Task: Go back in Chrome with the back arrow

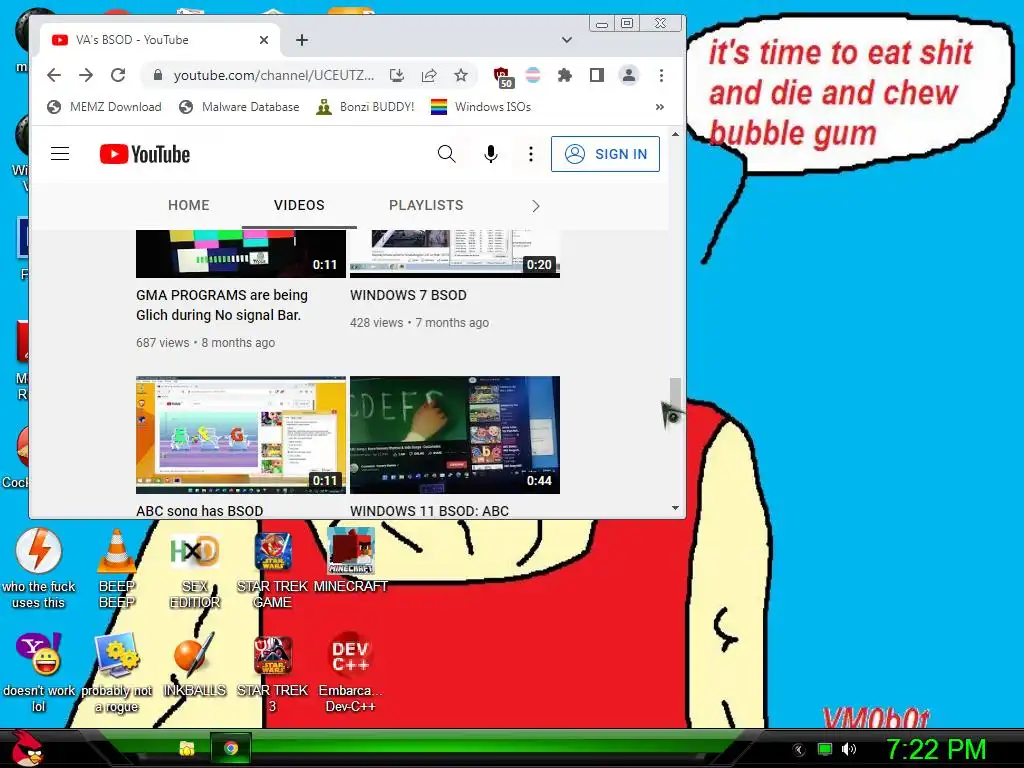Action: point(54,75)
